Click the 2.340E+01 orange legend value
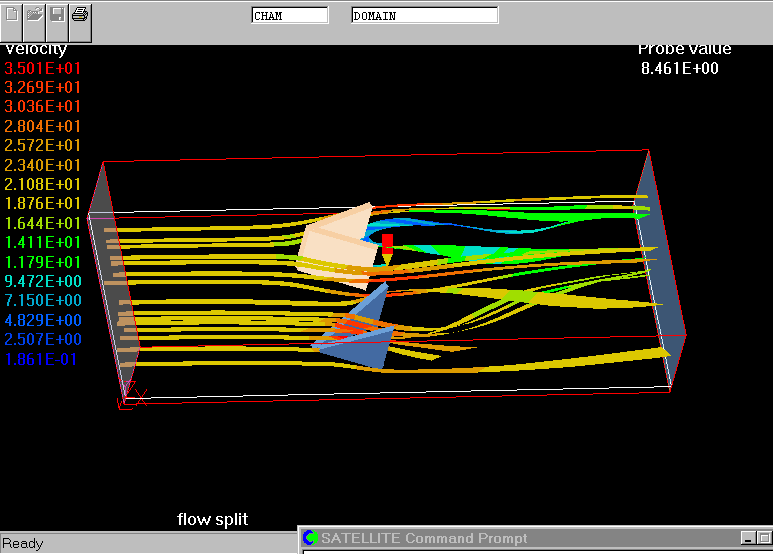 pos(43,165)
